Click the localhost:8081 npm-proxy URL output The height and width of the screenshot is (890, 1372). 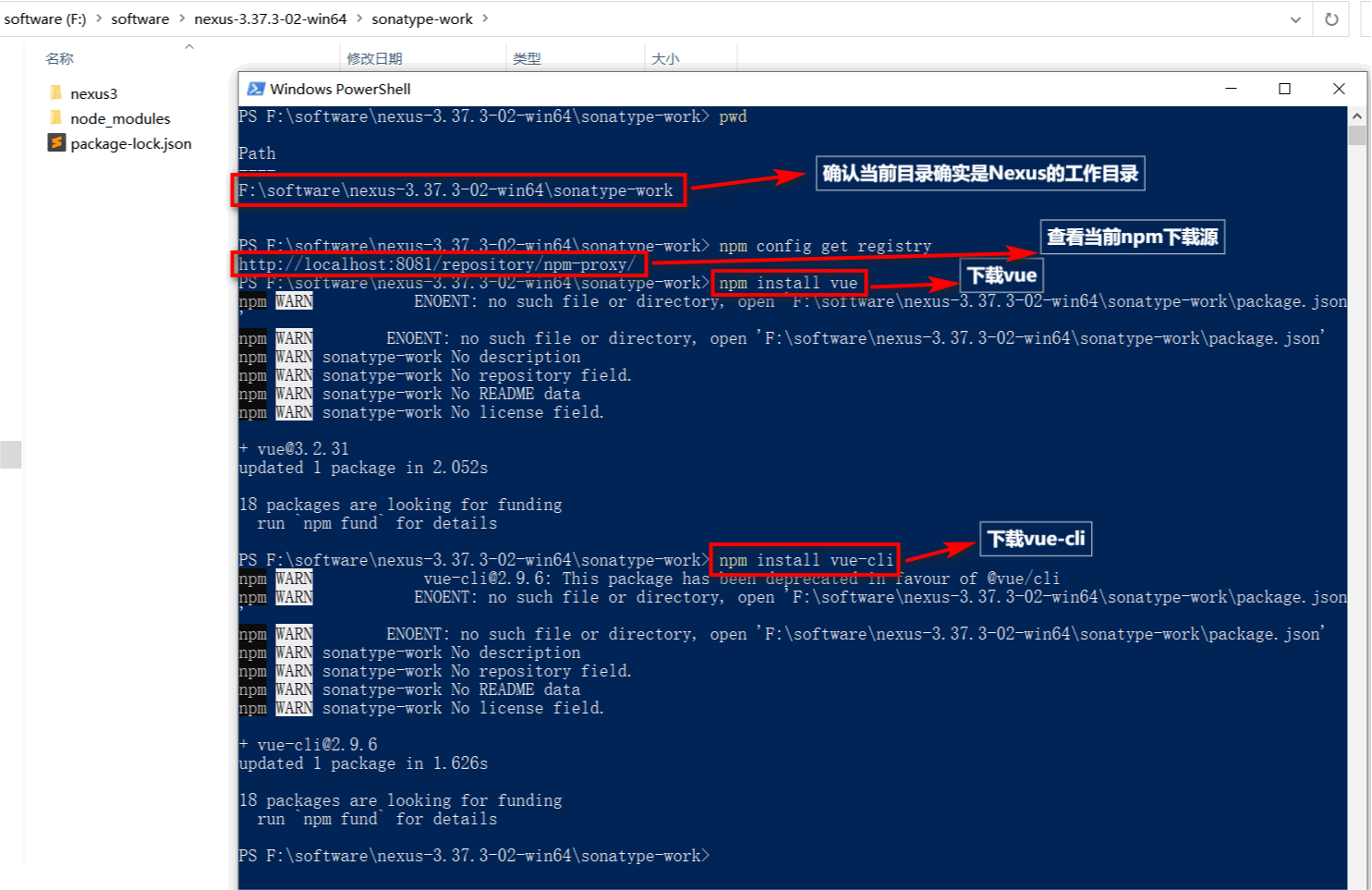tap(437, 264)
